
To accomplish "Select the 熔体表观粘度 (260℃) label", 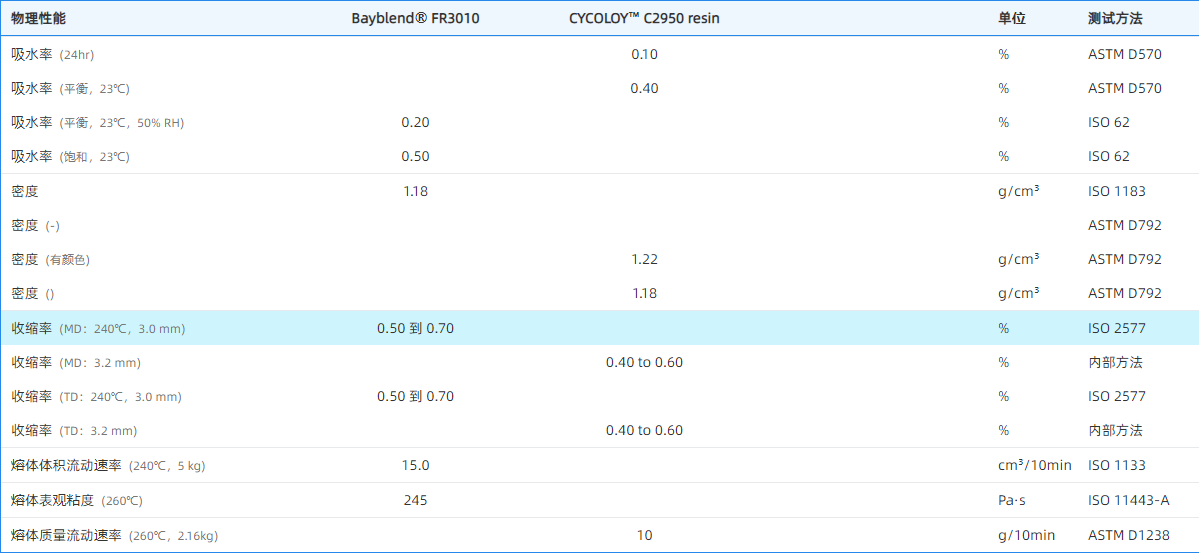I will [x=76, y=500].
